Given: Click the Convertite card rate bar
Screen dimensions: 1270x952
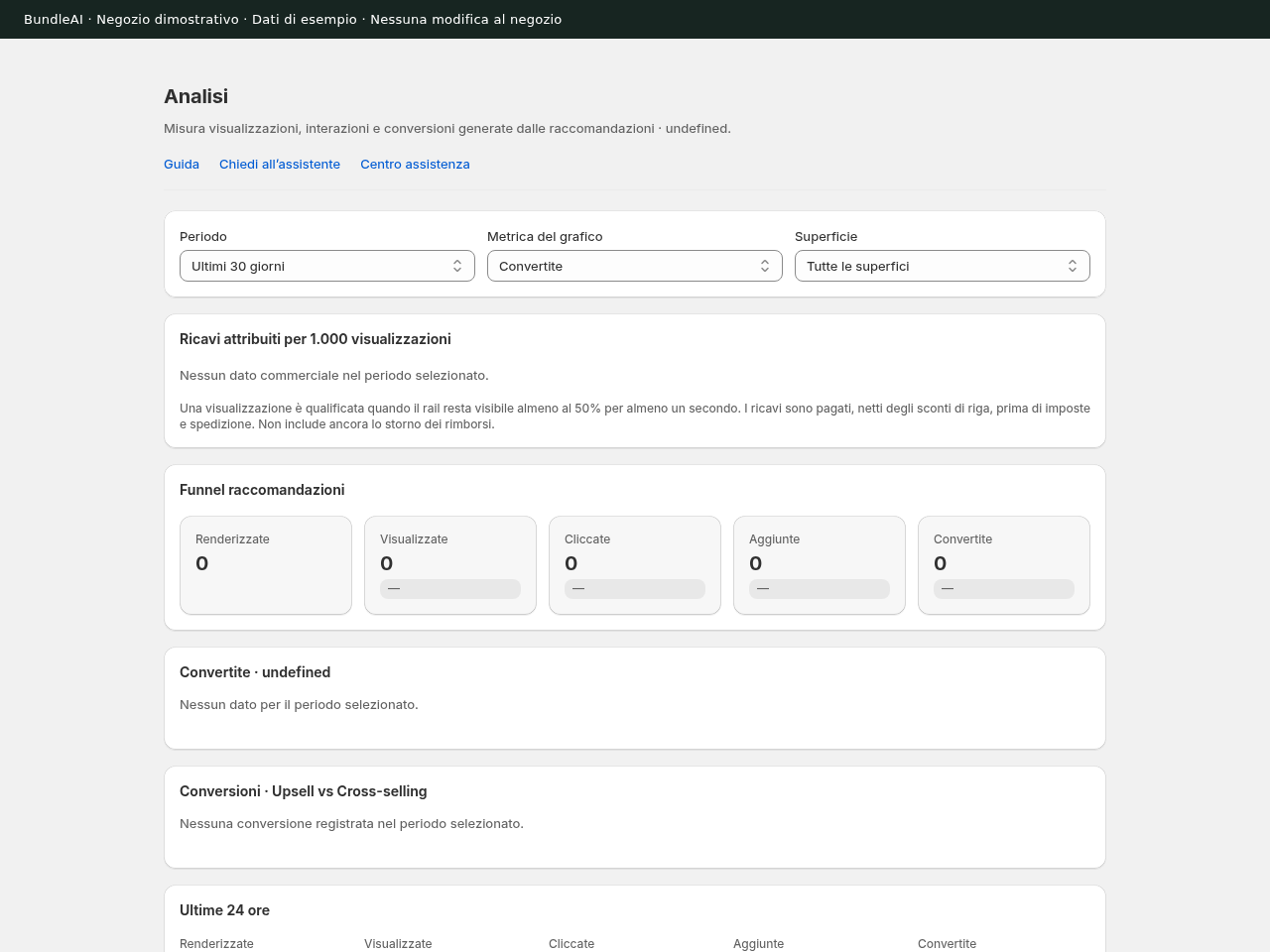Looking at the screenshot, I should tap(1004, 589).
